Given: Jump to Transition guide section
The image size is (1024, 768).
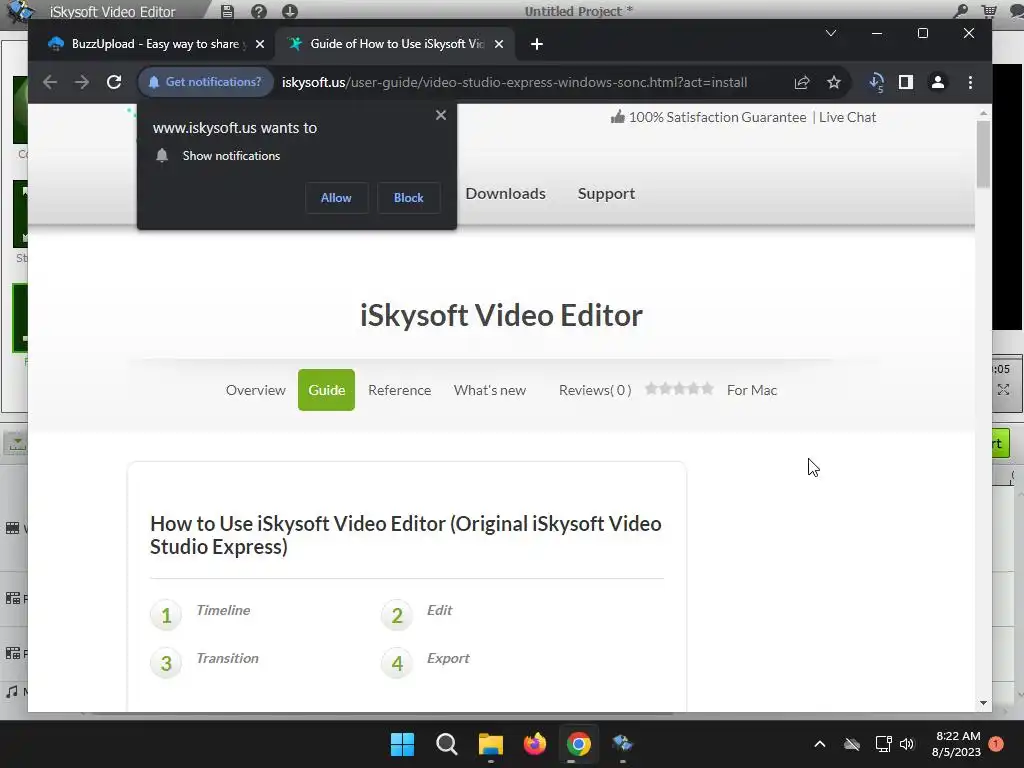Looking at the screenshot, I should (x=227, y=658).
